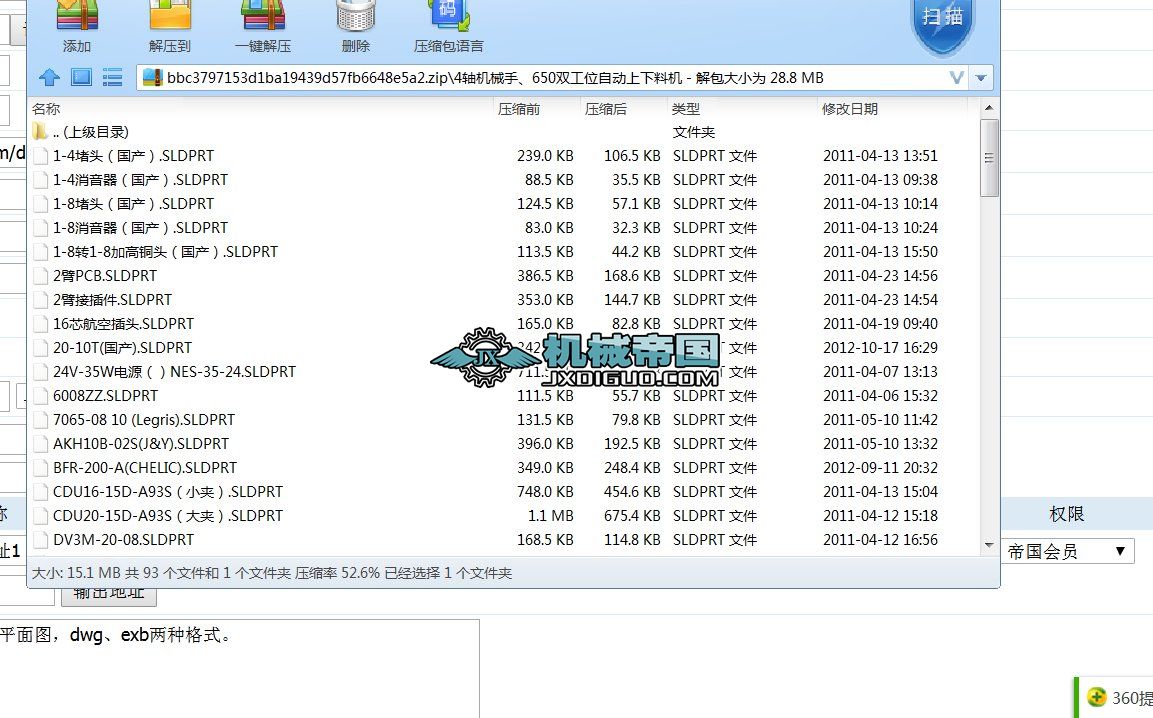The image size is (1153, 718).
Task: Click the partially hidden 输出地址 button behind the window
Action: coord(109,596)
